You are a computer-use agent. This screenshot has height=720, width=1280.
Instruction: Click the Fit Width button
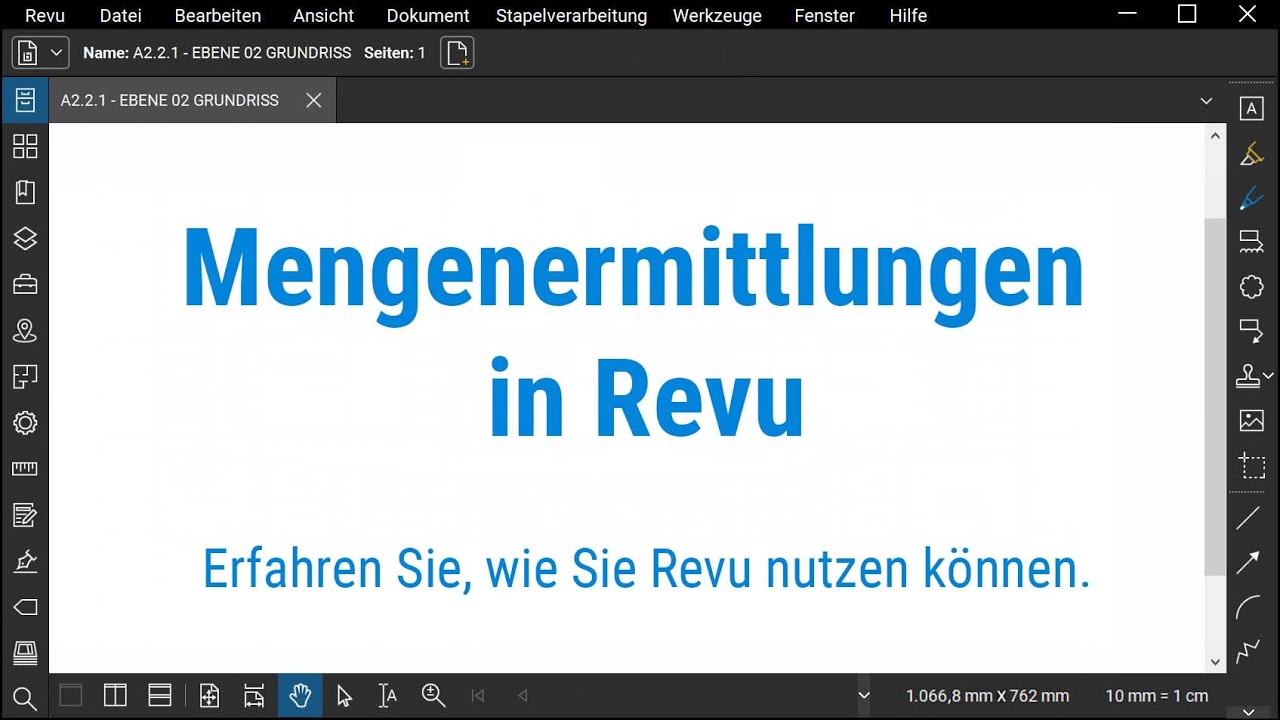pos(254,695)
